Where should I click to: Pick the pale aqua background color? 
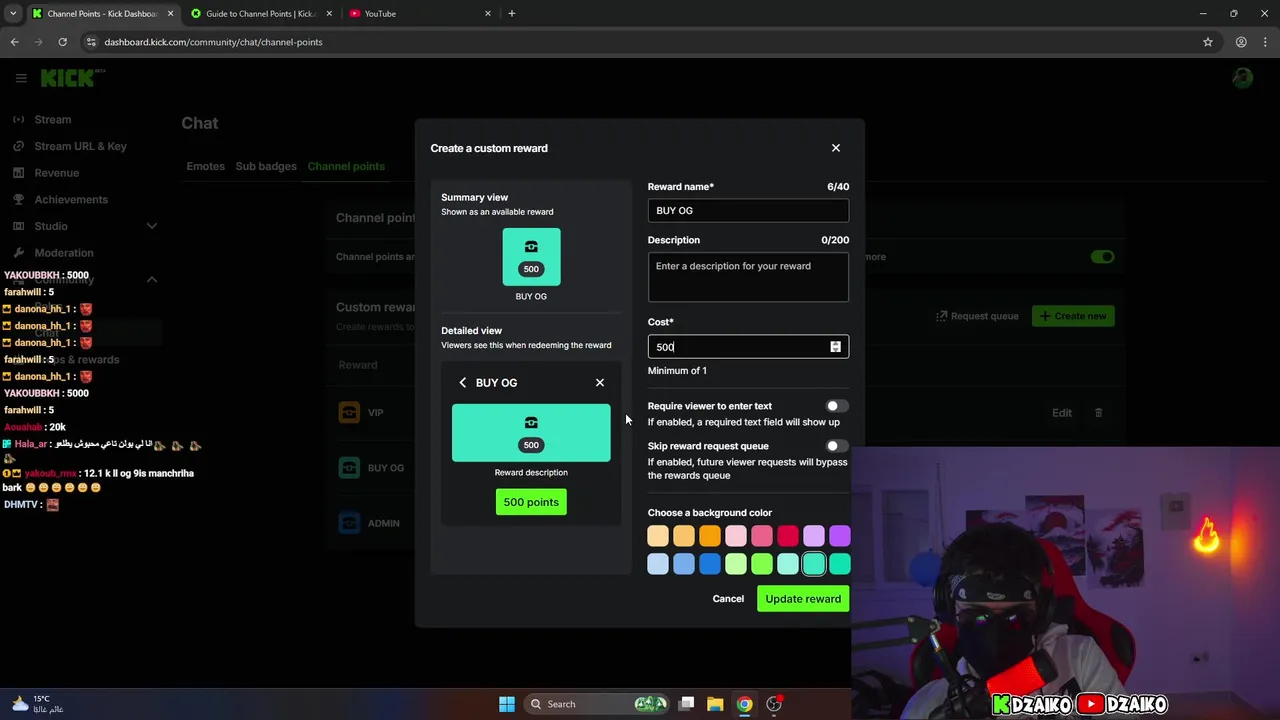tap(788, 565)
